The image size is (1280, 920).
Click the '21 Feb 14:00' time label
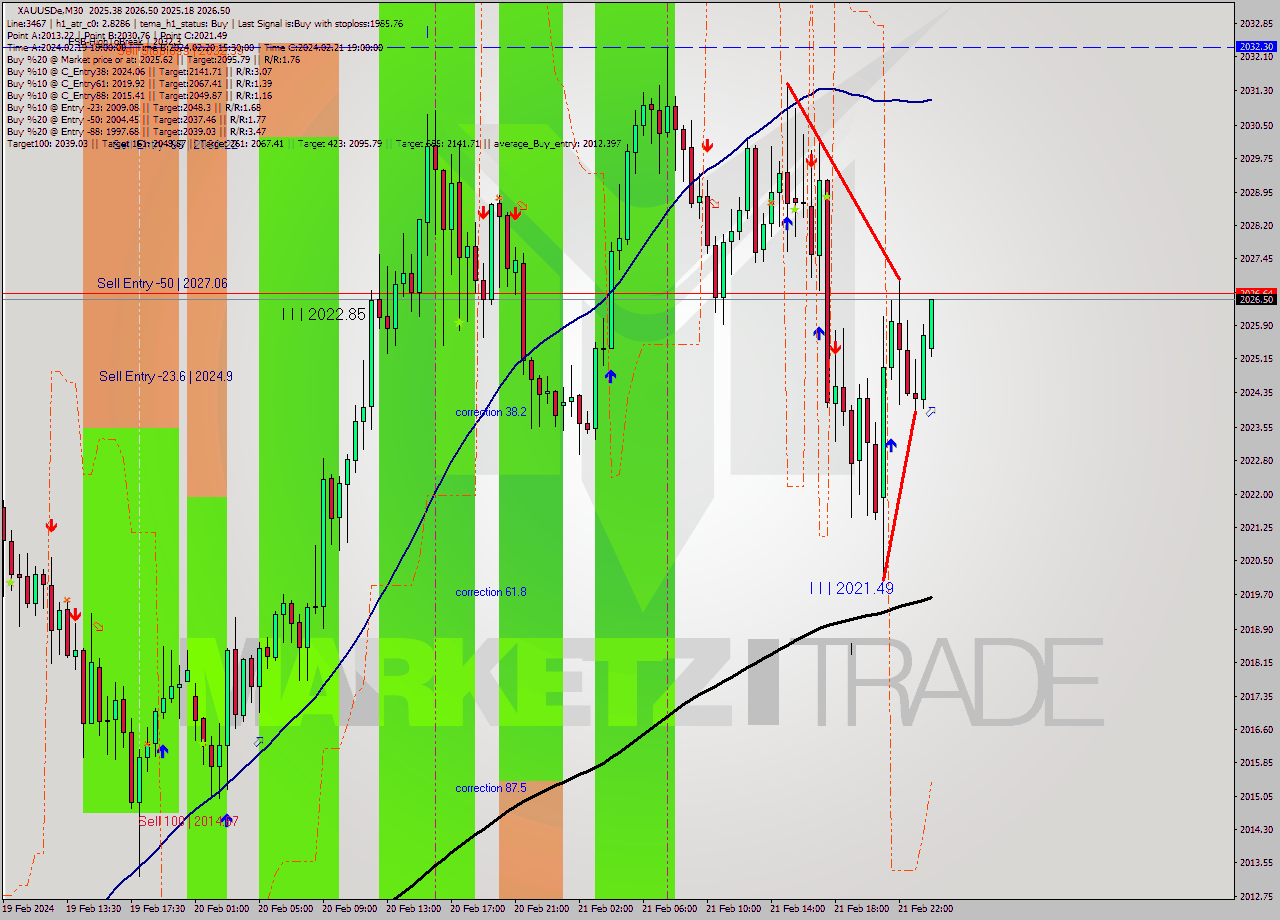click(x=798, y=909)
